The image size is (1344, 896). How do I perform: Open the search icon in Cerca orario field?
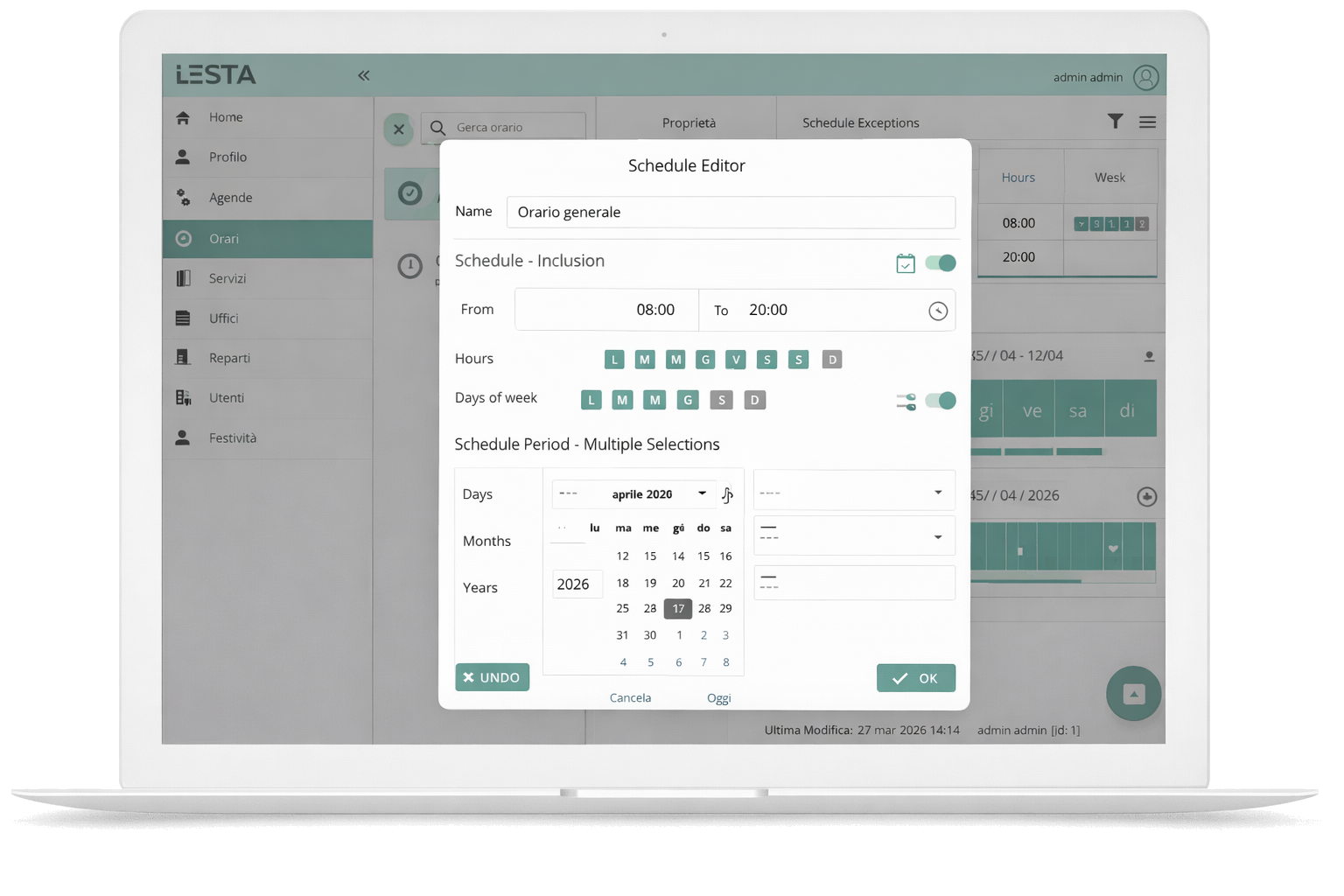437,128
